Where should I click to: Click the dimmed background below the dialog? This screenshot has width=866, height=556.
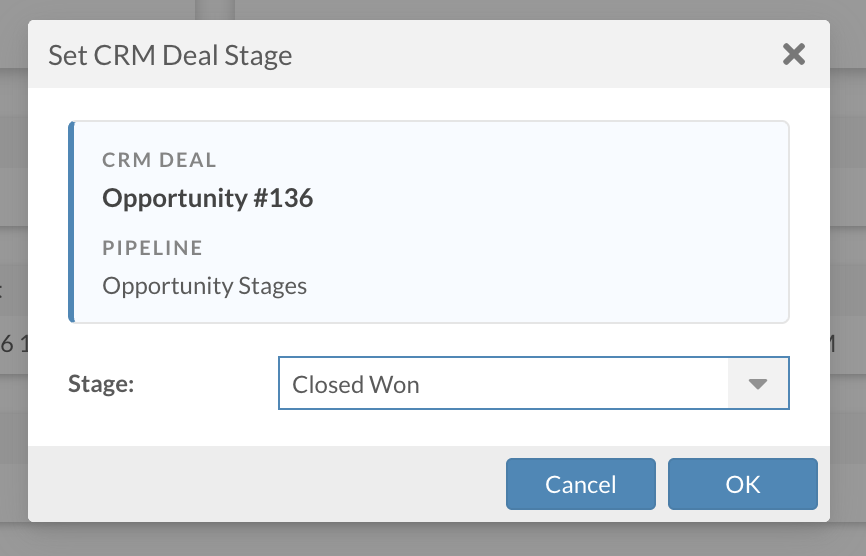click(430, 540)
